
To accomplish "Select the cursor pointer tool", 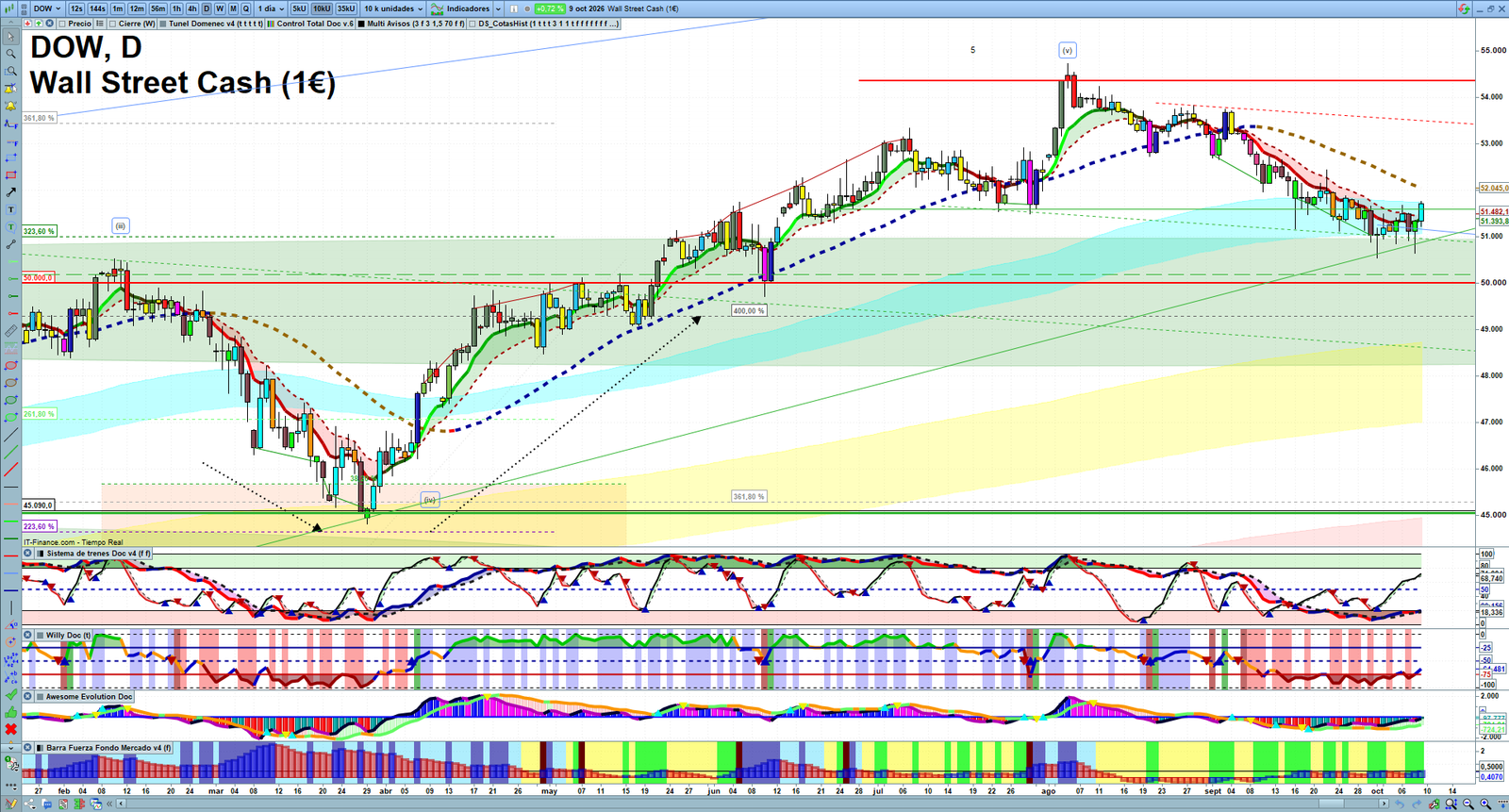I will (x=10, y=37).
